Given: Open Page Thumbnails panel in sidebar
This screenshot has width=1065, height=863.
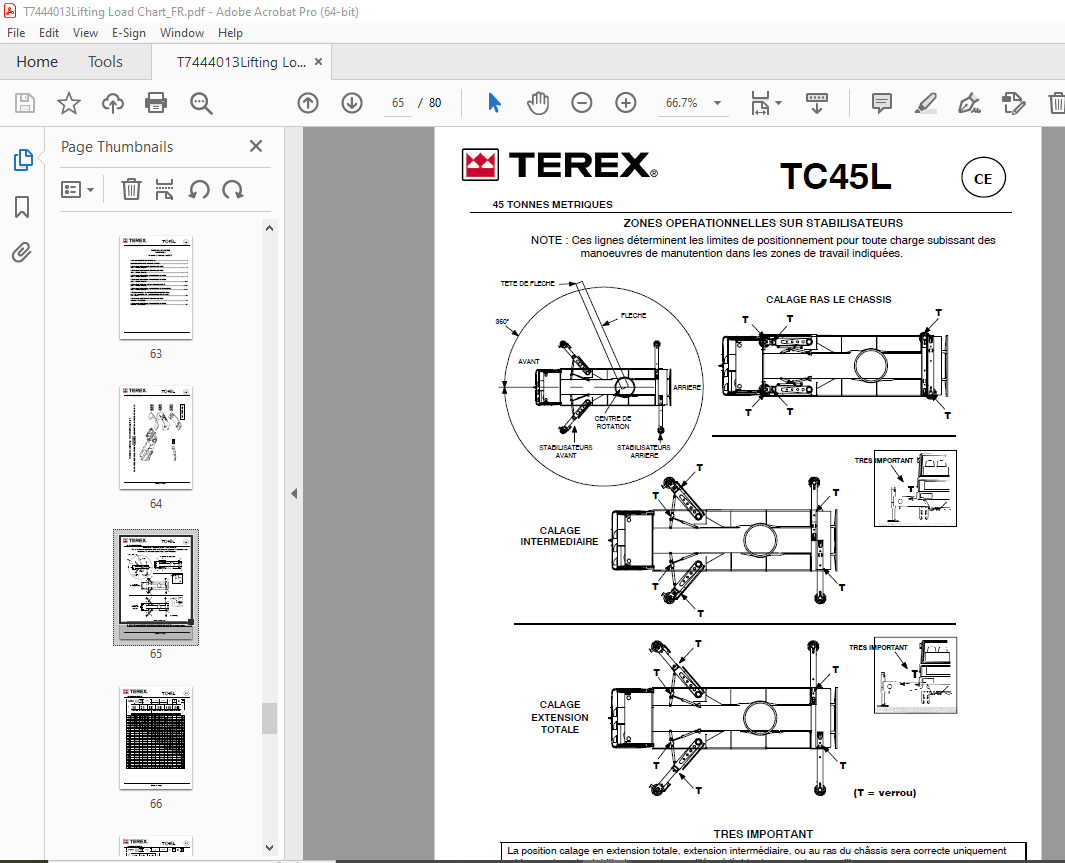Looking at the screenshot, I should pyautogui.click(x=22, y=160).
